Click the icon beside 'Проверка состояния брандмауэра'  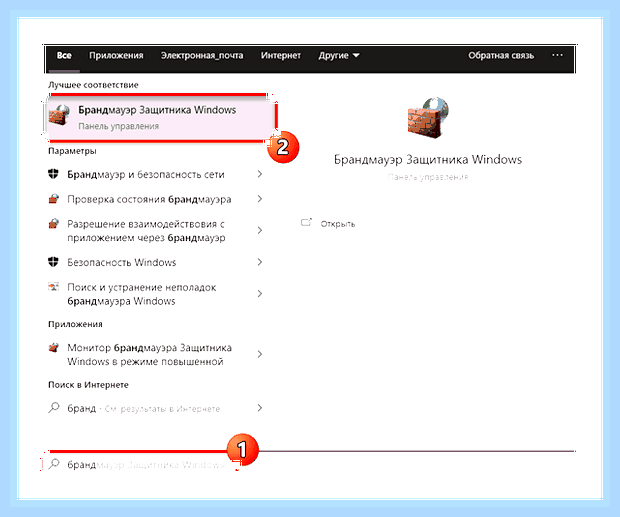click(x=53, y=199)
